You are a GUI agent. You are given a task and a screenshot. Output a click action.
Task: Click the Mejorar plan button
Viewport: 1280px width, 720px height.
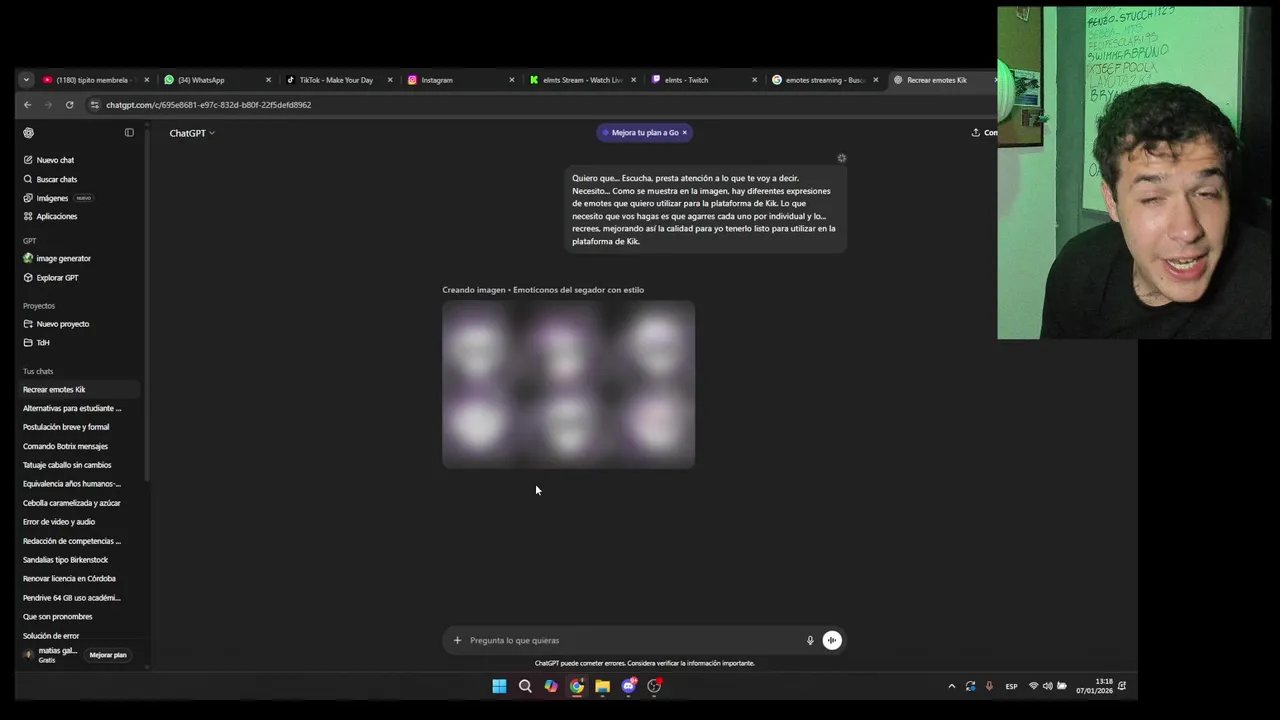click(x=108, y=655)
